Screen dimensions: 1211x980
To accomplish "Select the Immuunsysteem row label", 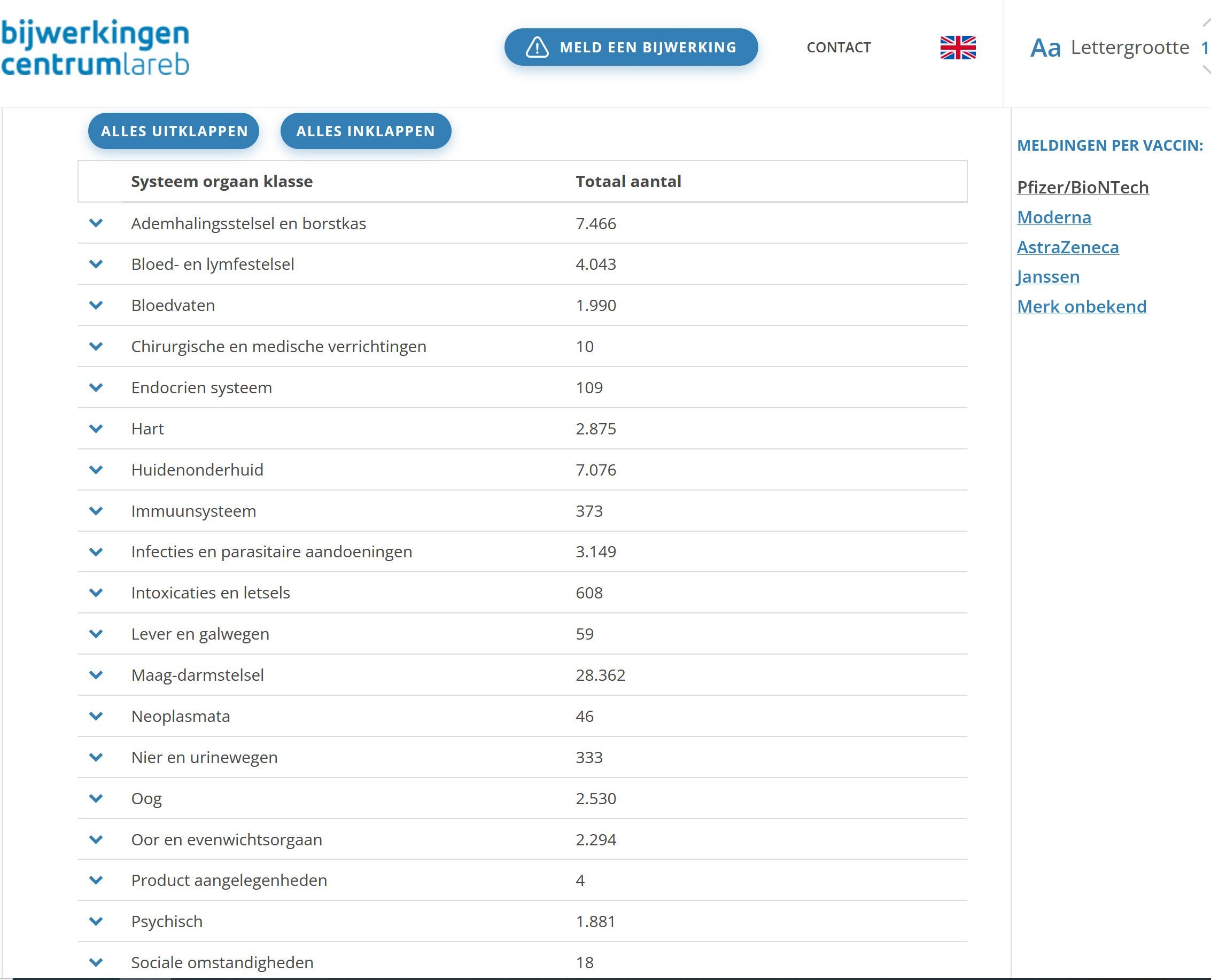I will point(193,510).
